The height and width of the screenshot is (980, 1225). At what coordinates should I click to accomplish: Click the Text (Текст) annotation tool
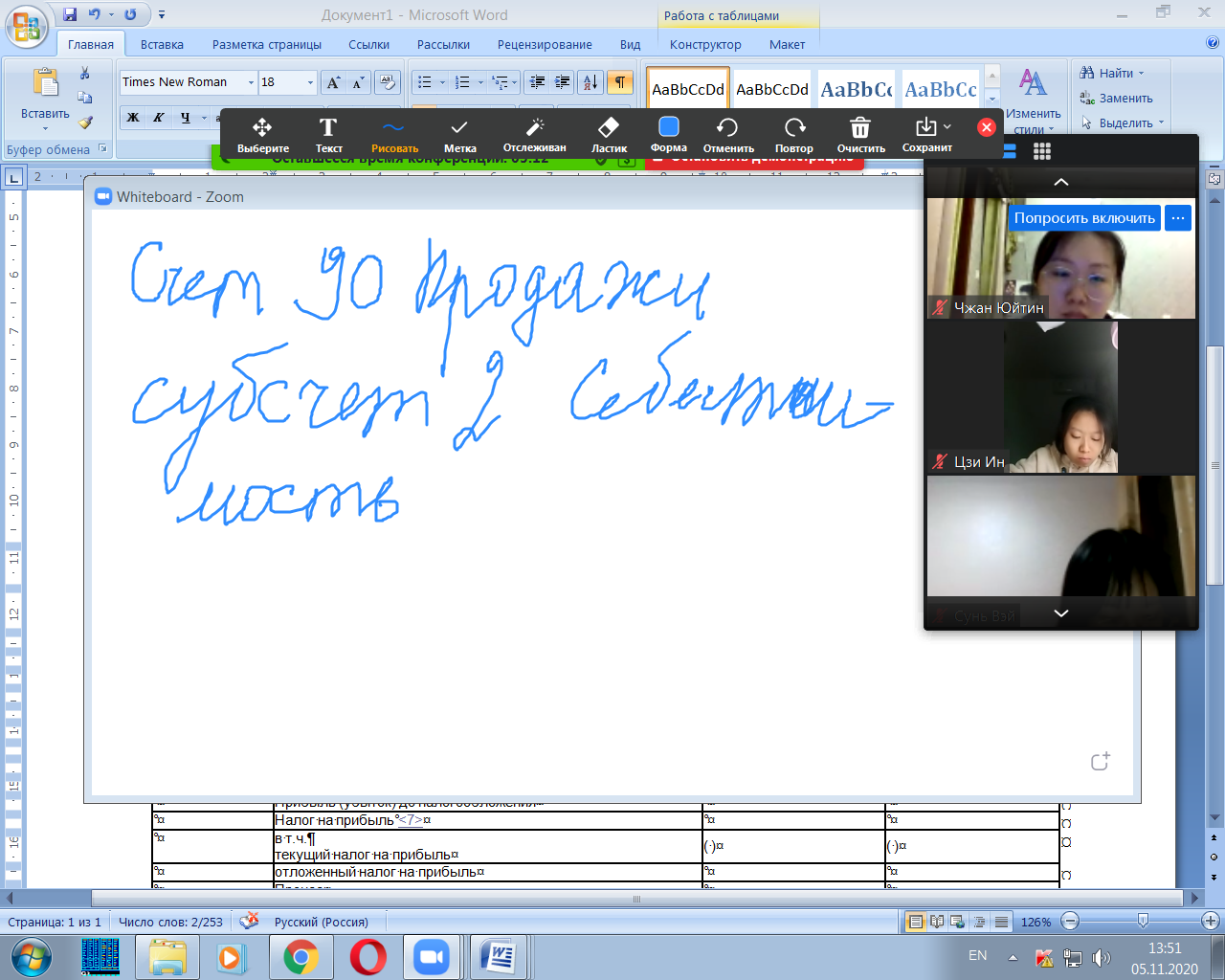pos(328,134)
